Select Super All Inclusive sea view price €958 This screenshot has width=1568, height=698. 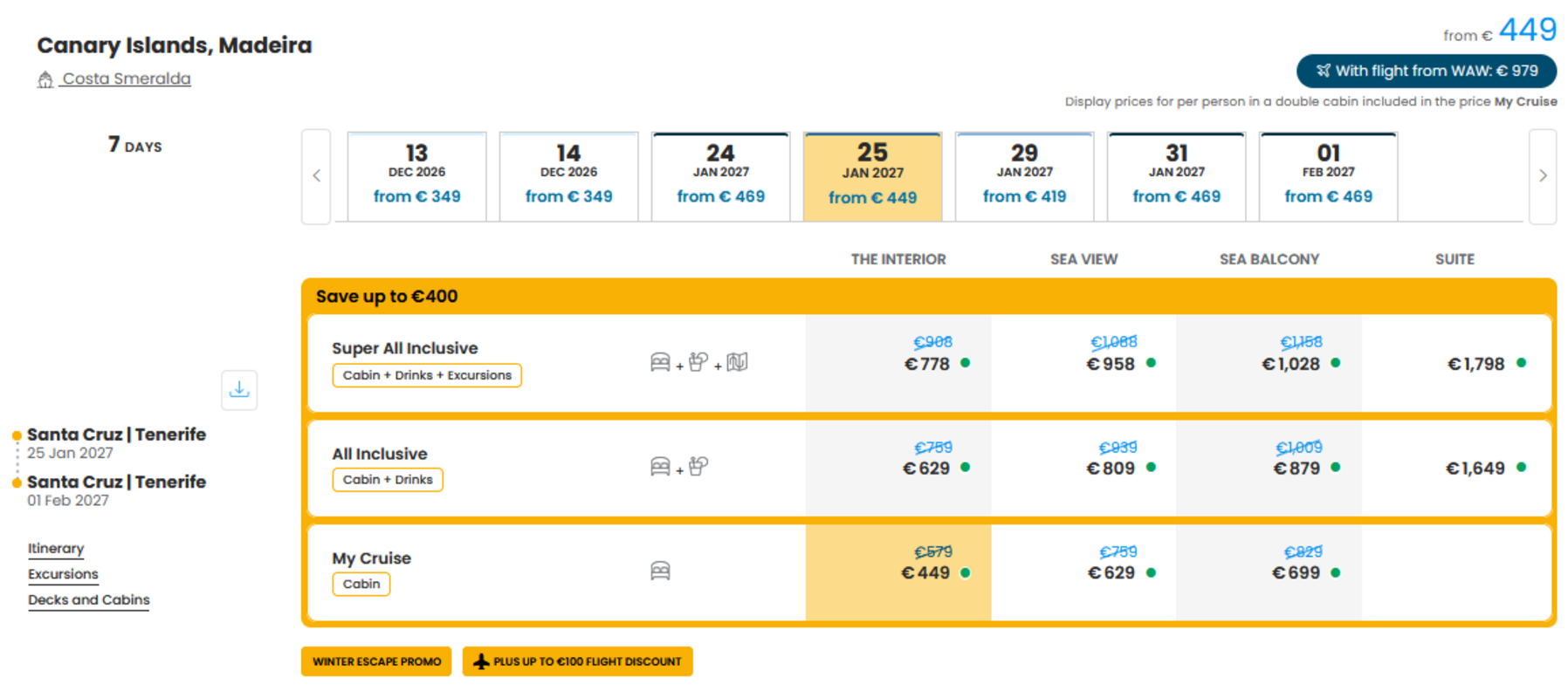click(x=1111, y=364)
